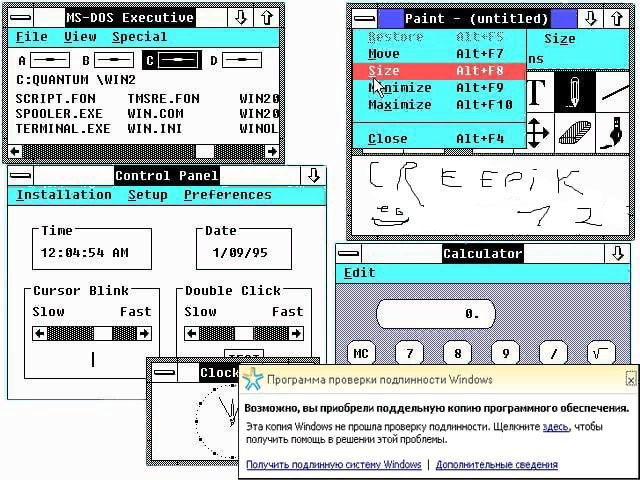
Task: Click calculator key 9
Action: coord(506,353)
